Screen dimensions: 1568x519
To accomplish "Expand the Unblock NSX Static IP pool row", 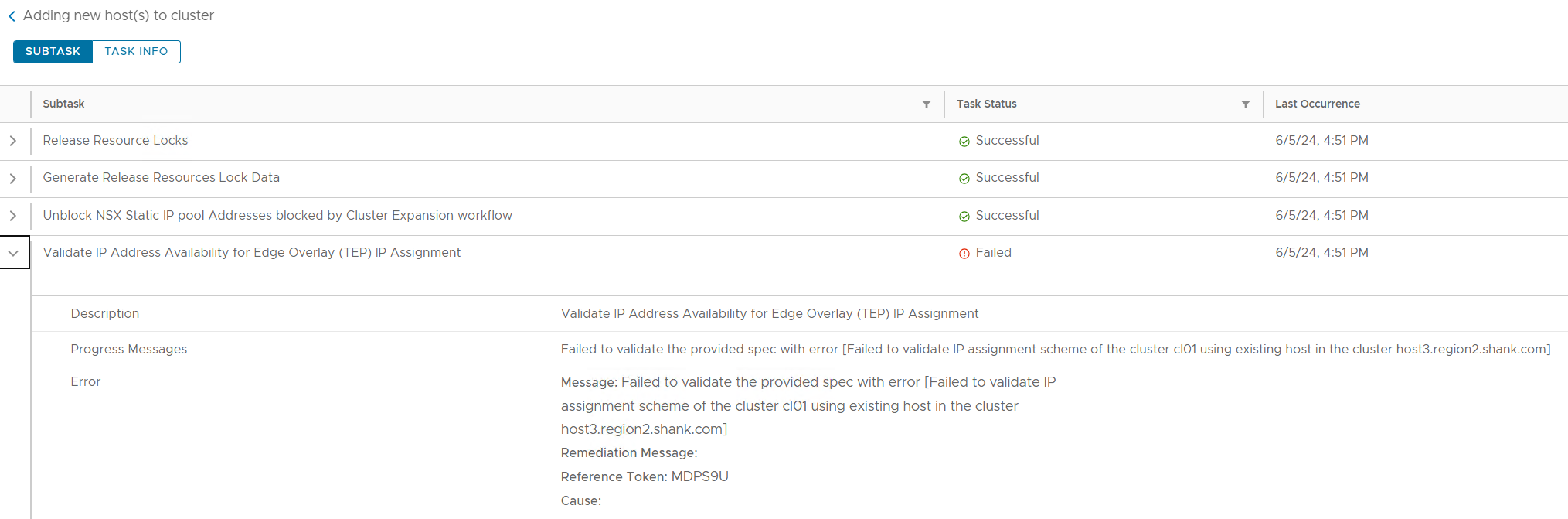I will tap(13, 216).
